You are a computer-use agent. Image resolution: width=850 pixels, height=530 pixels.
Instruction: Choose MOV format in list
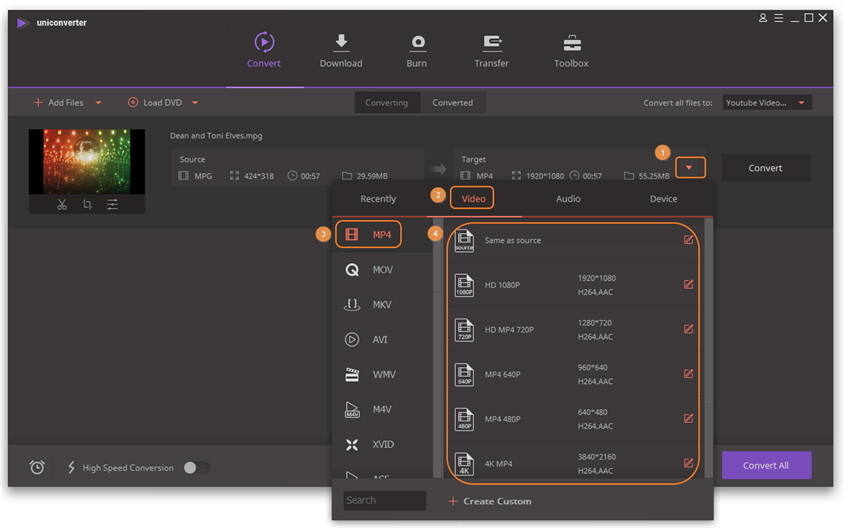[382, 270]
